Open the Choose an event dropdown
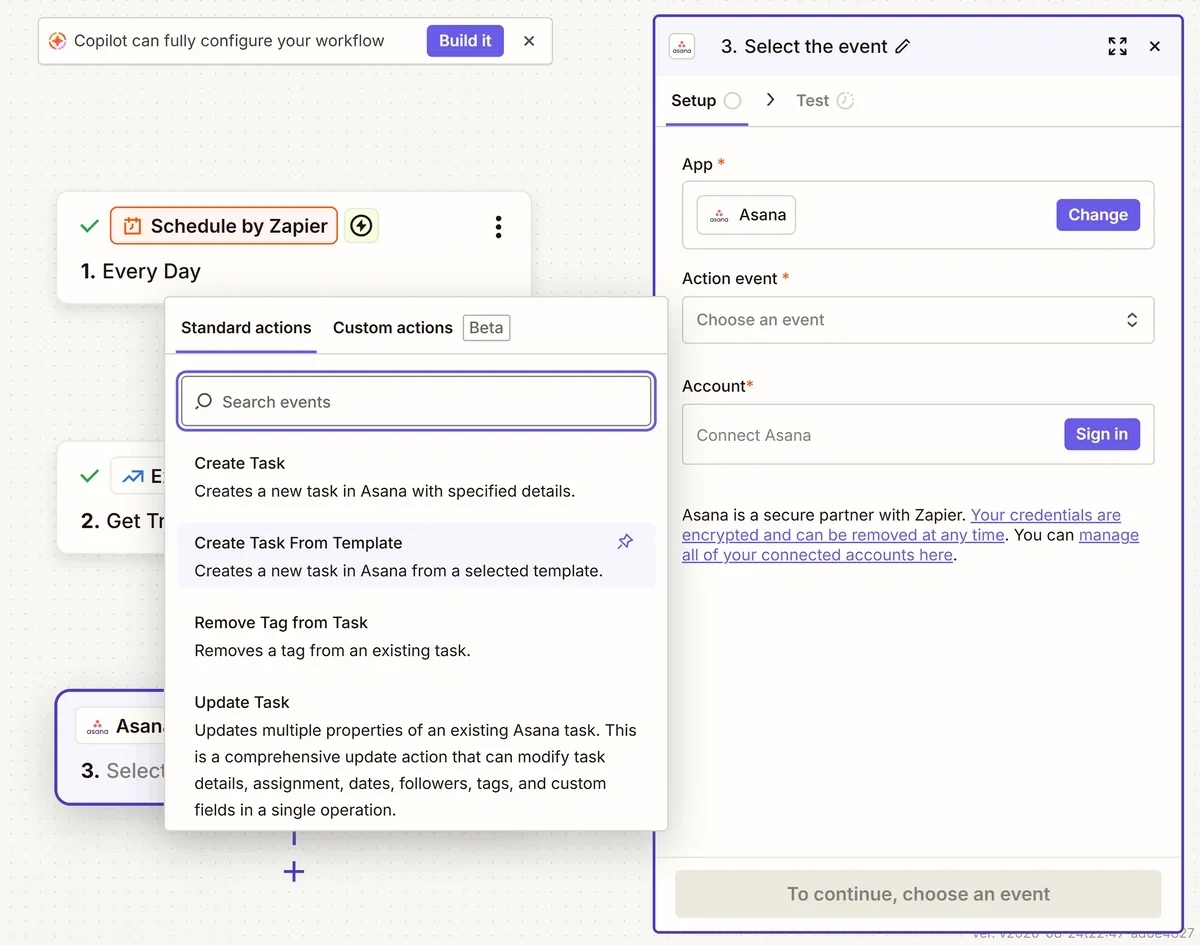 [x=918, y=320]
